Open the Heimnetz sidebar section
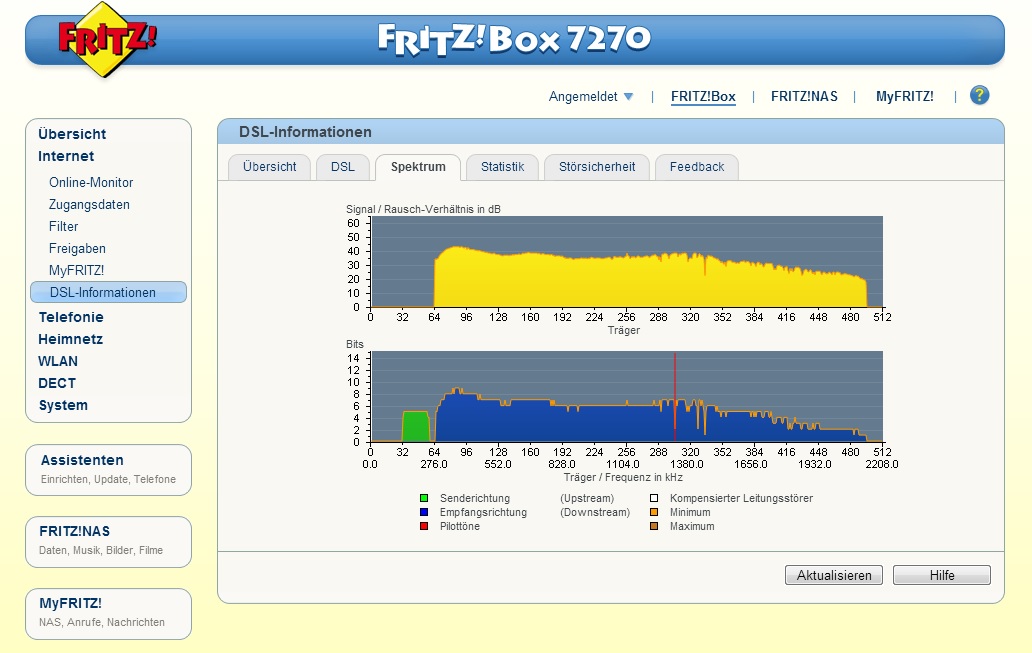 pyautogui.click(x=70, y=340)
